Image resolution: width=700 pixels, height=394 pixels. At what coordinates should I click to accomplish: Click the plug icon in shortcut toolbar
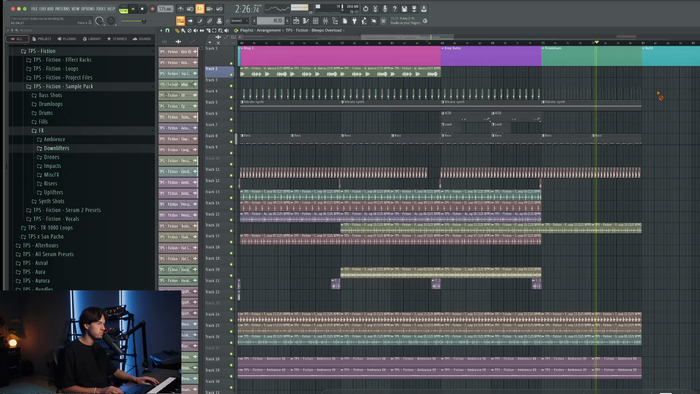click(x=354, y=21)
